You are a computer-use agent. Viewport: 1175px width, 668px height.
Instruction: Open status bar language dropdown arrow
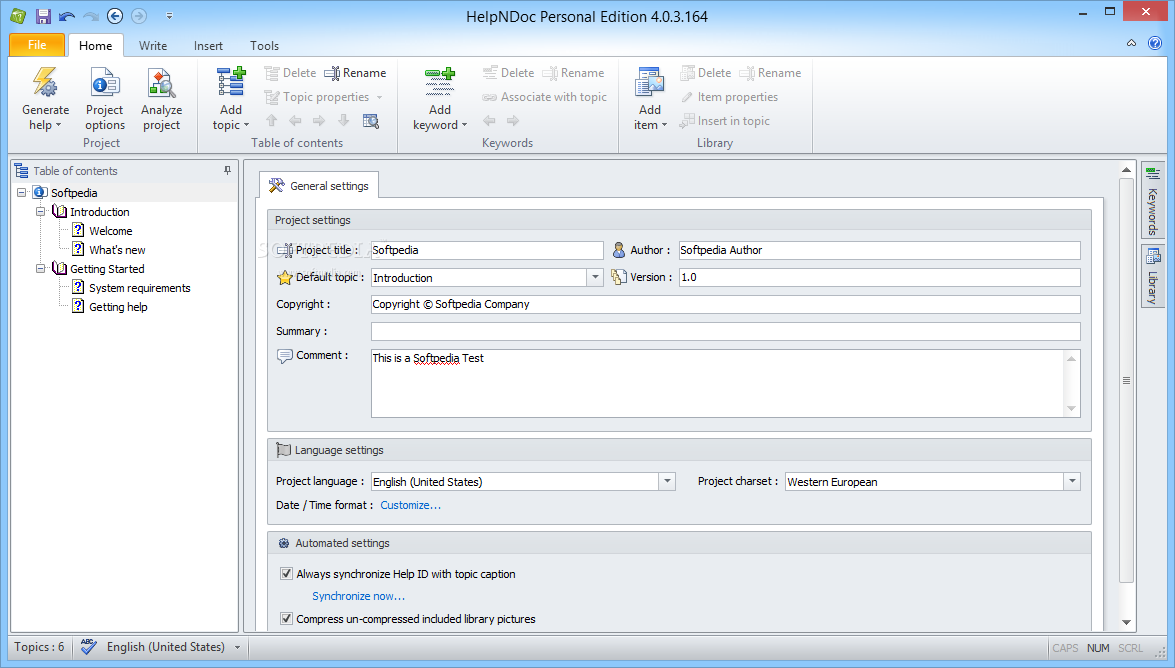[x=238, y=647]
